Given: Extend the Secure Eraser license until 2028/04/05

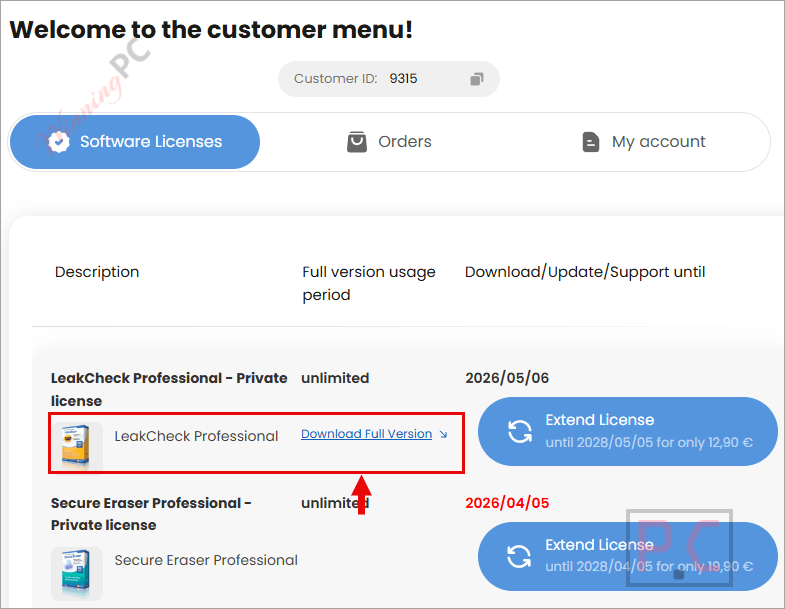Looking at the screenshot, I should click(x=628, y=556).
